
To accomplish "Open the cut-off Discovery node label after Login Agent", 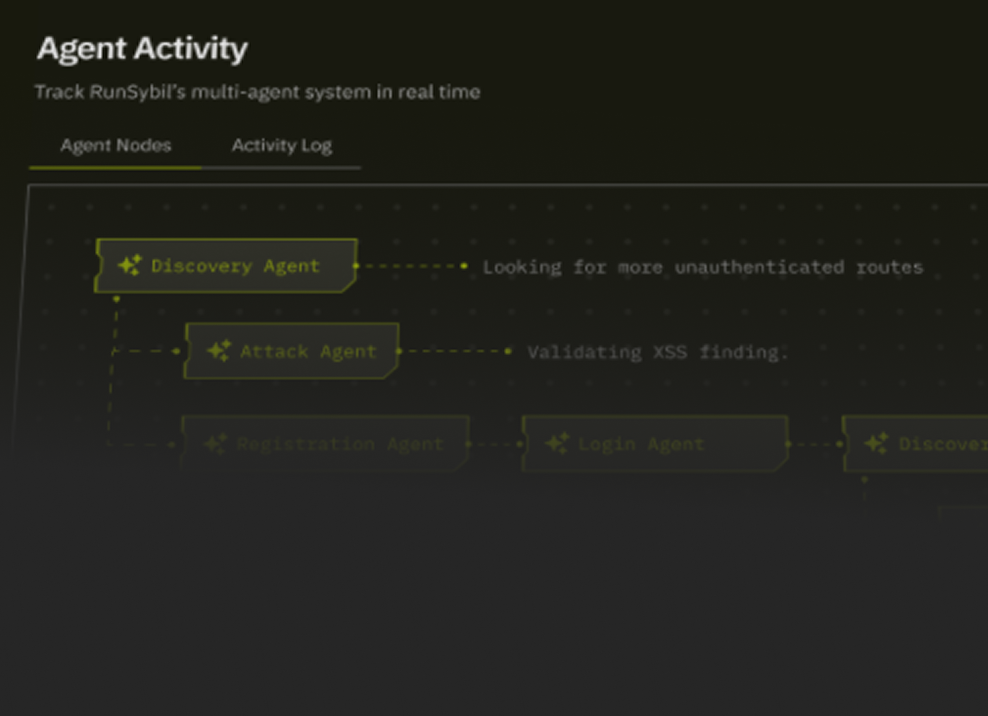I will 942,444.
